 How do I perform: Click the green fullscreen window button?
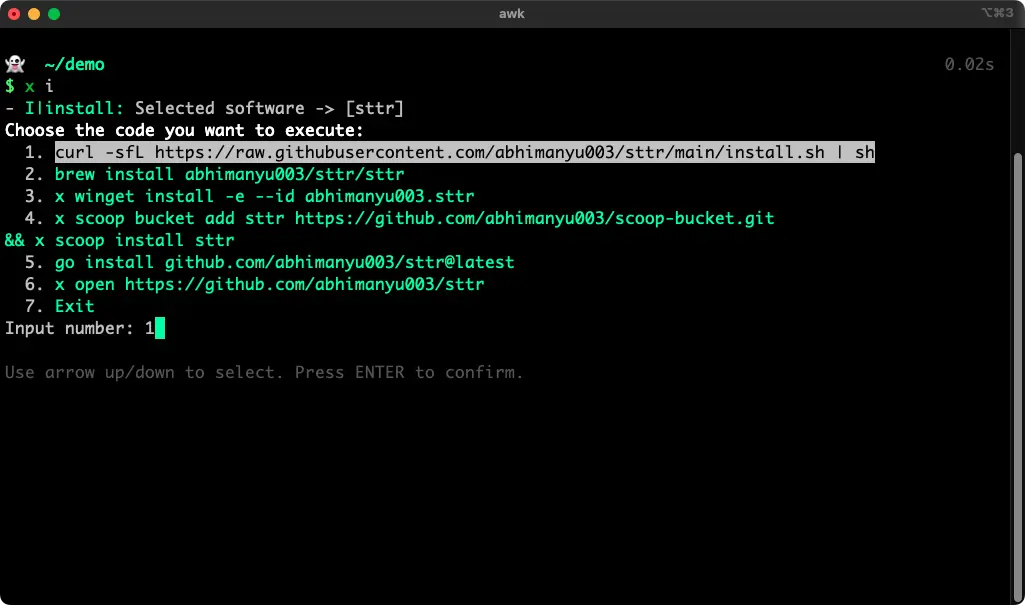pyautogui.click(x=54, y=14)
